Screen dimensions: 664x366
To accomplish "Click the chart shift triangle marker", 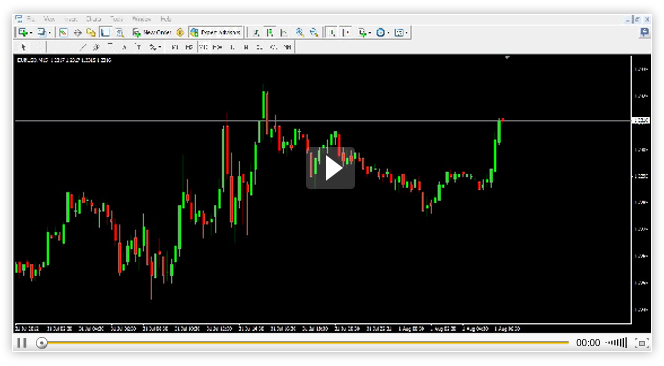I will [x=507, y=58].
